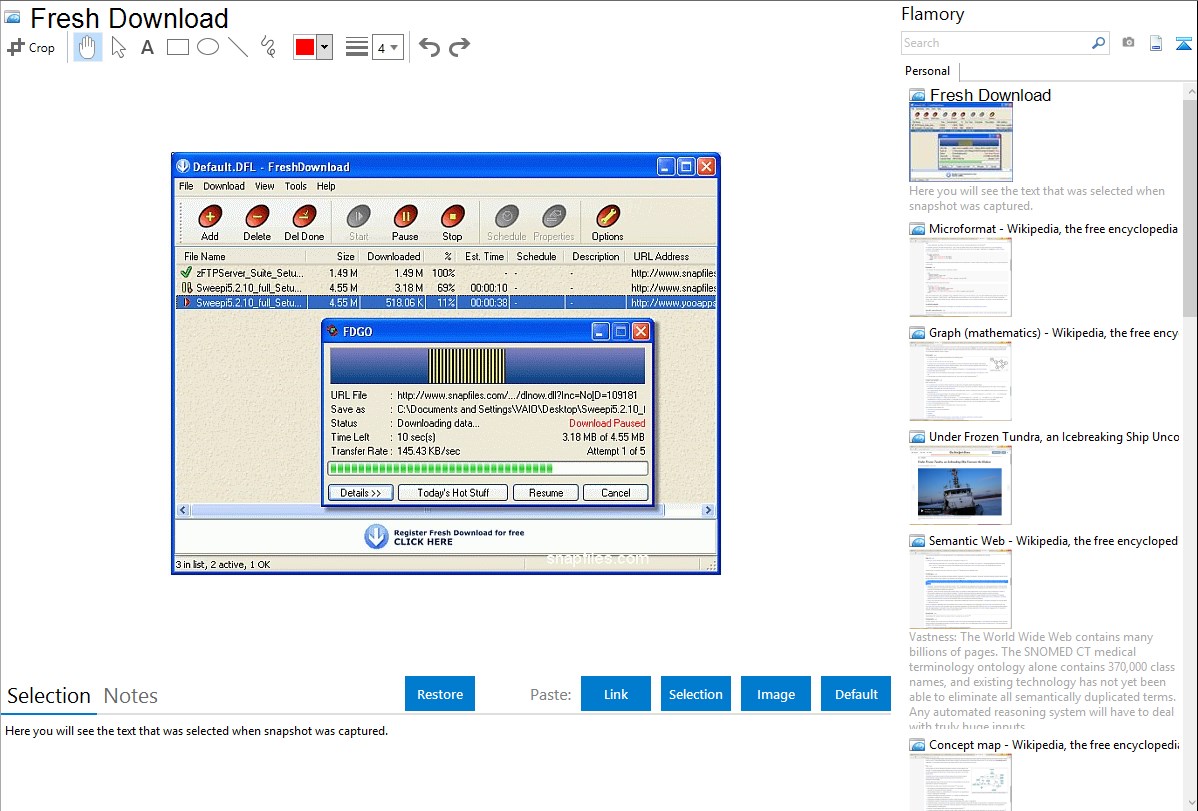Viewport: 1198px width, 811px height.
Task: Open the Microformat Wikipedia snapshot thumbnail
Action: point(960,277)
